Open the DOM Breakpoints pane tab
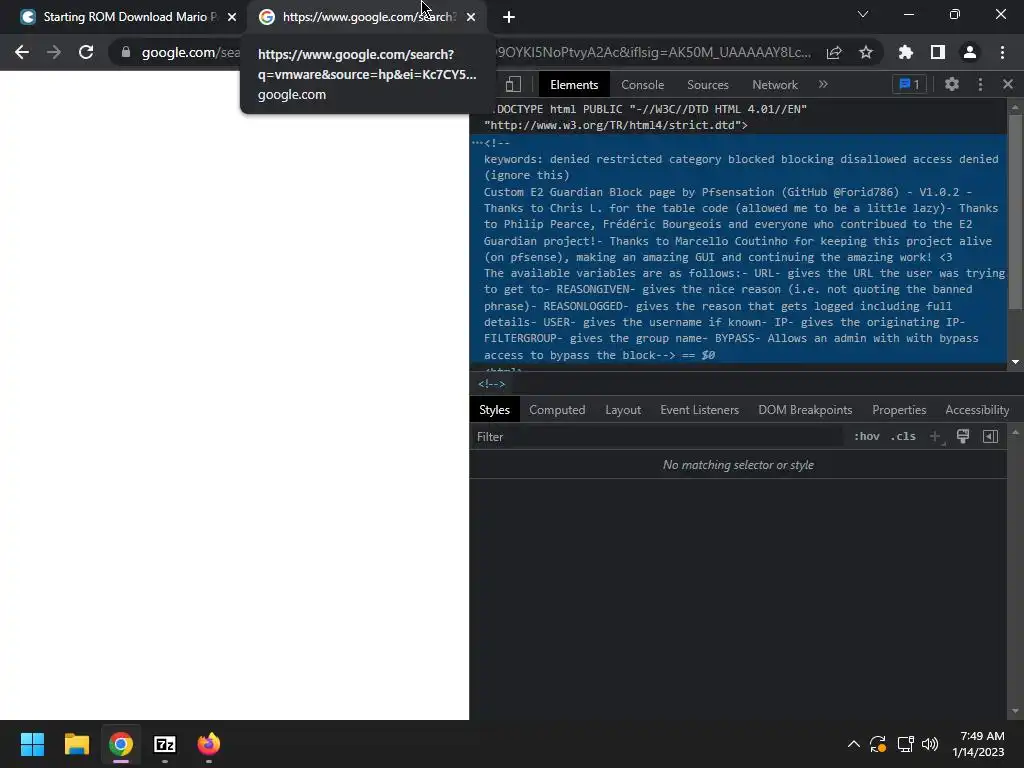Image resolution: width=1024 pixels, height=768 pixels. [805, 409]
